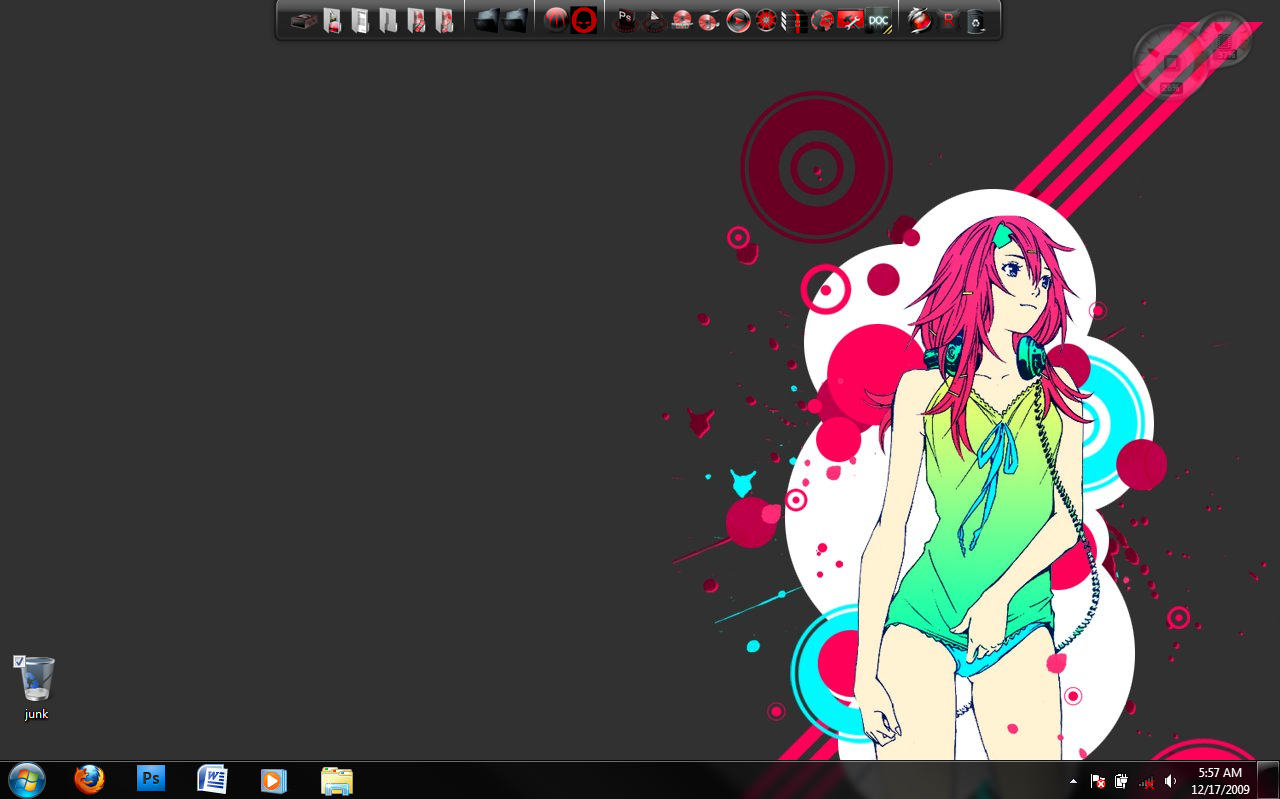Open the CD with music note icon
This screenshot has width=1280, height=799.
point(709,20)
